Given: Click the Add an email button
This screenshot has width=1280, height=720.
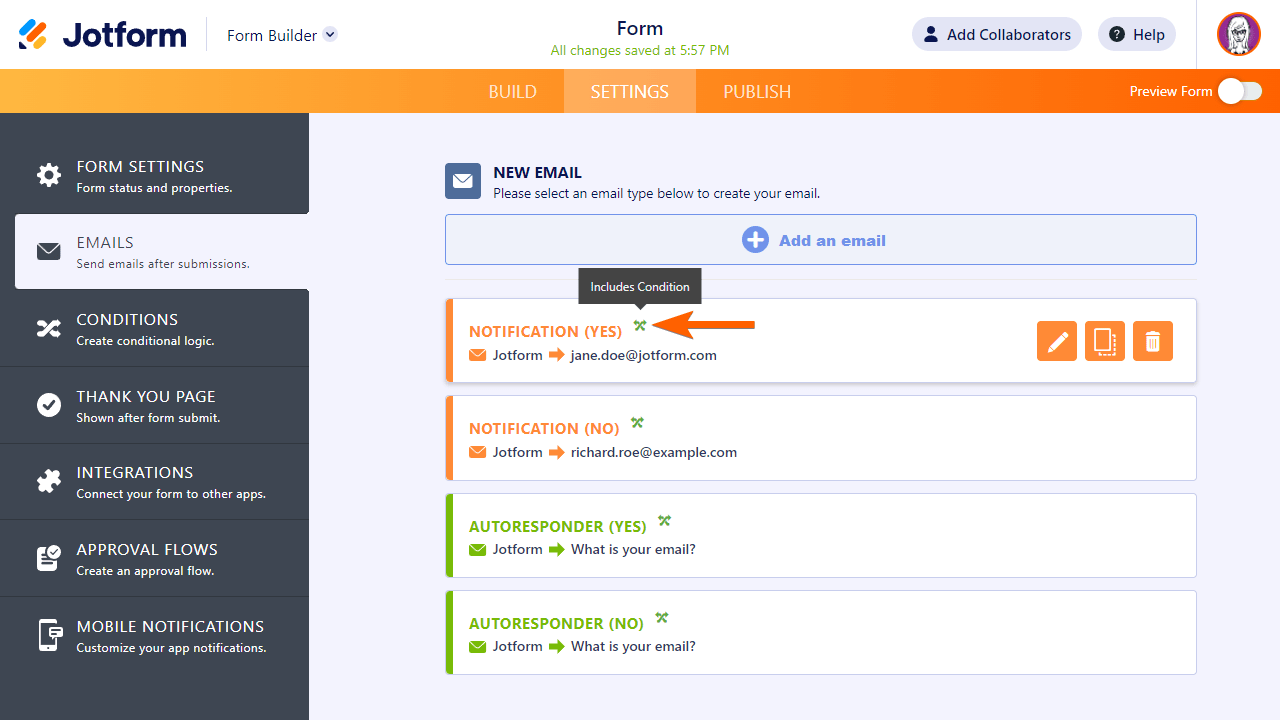Looking at the screenshot, I should (x=820, y=240).
